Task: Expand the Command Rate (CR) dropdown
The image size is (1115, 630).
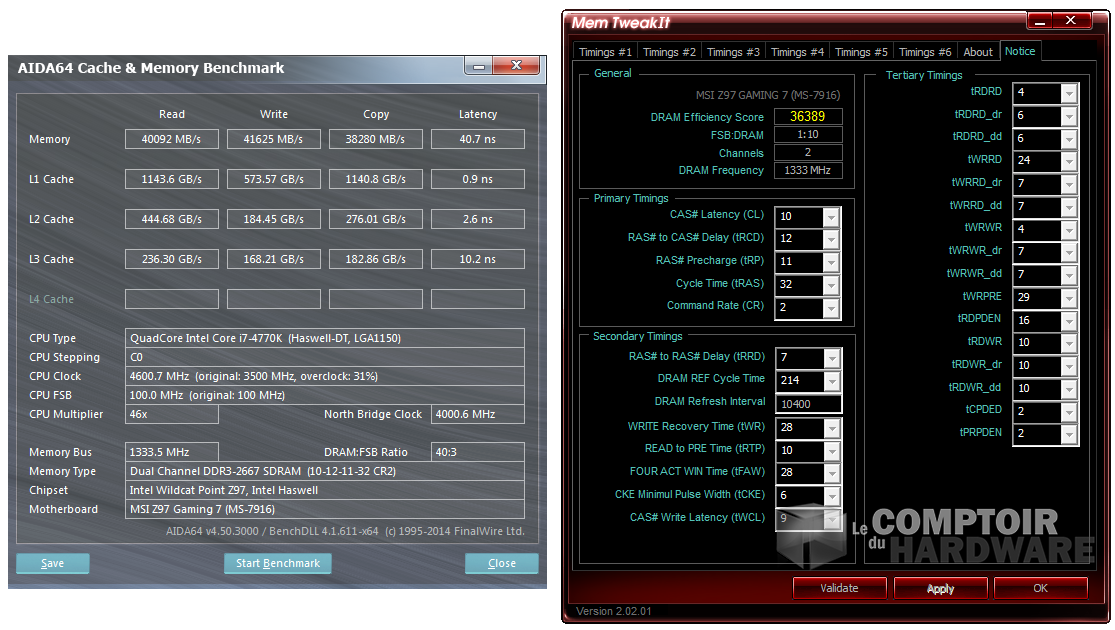Action: coord(830,307)
